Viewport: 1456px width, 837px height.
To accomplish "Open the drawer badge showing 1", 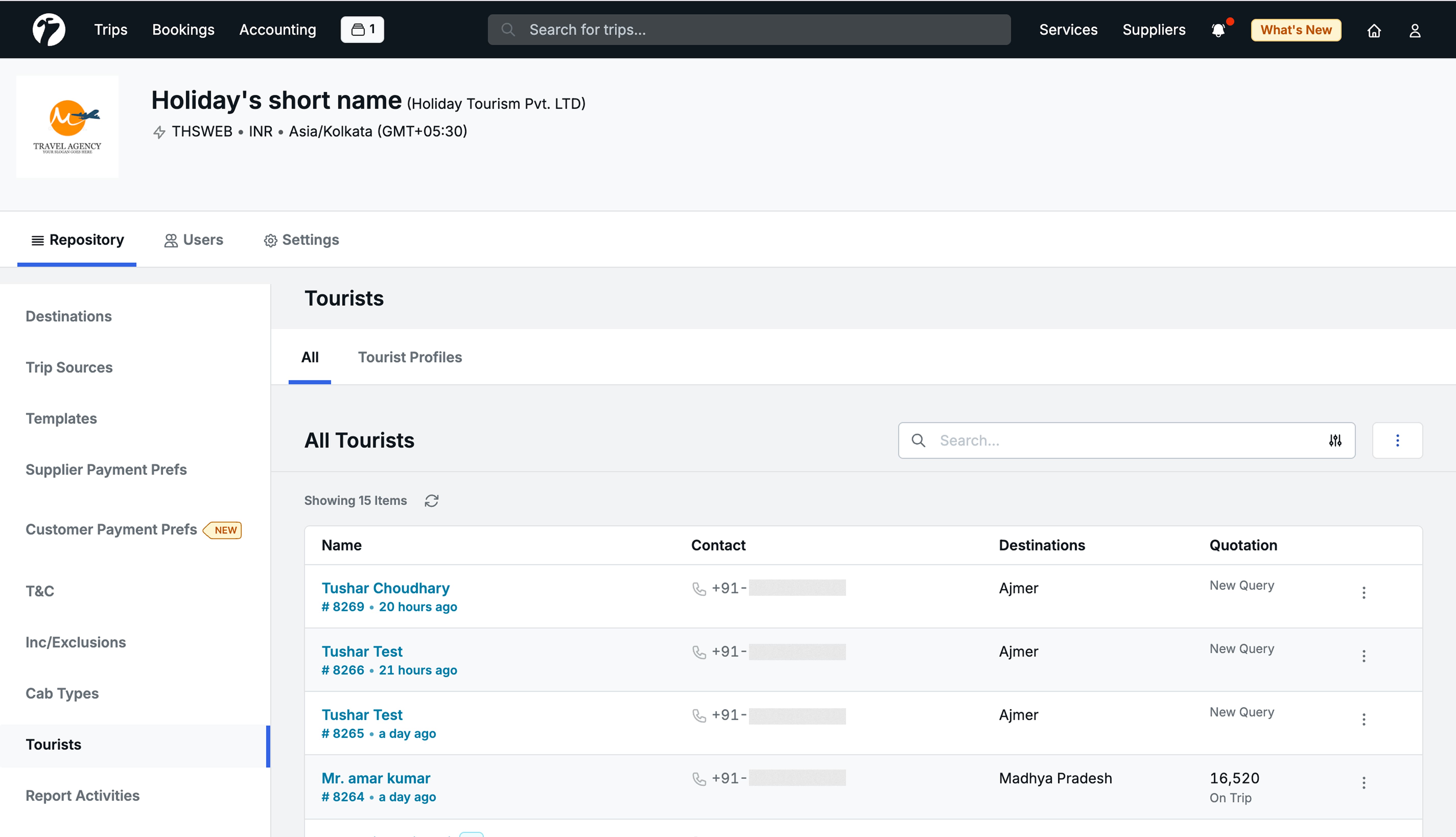I will coord(362,29).
